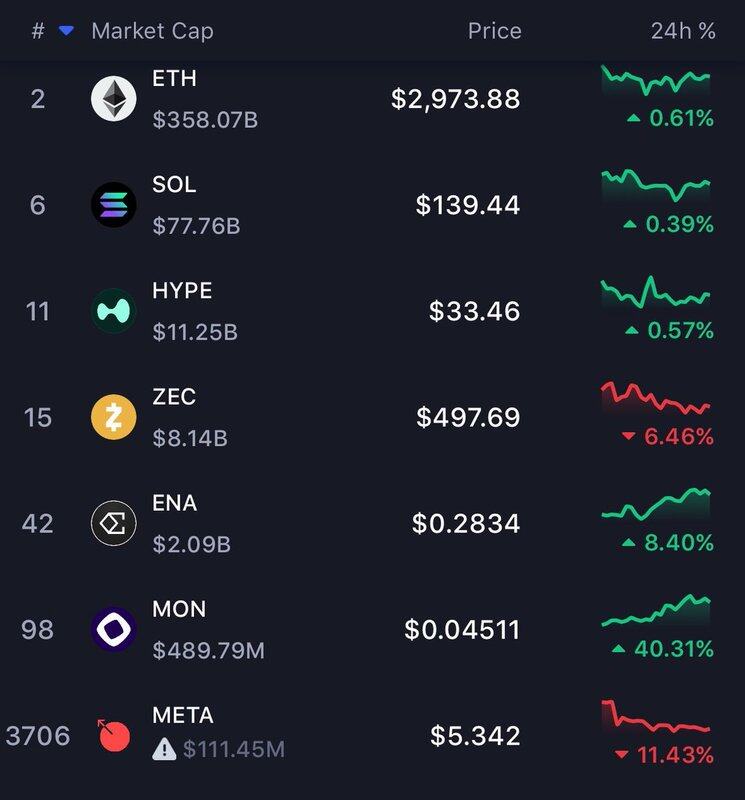This screenshot has height=800, width=745.
Task: Open the MON 24h sparkline chart
Action: click(656, 610)
